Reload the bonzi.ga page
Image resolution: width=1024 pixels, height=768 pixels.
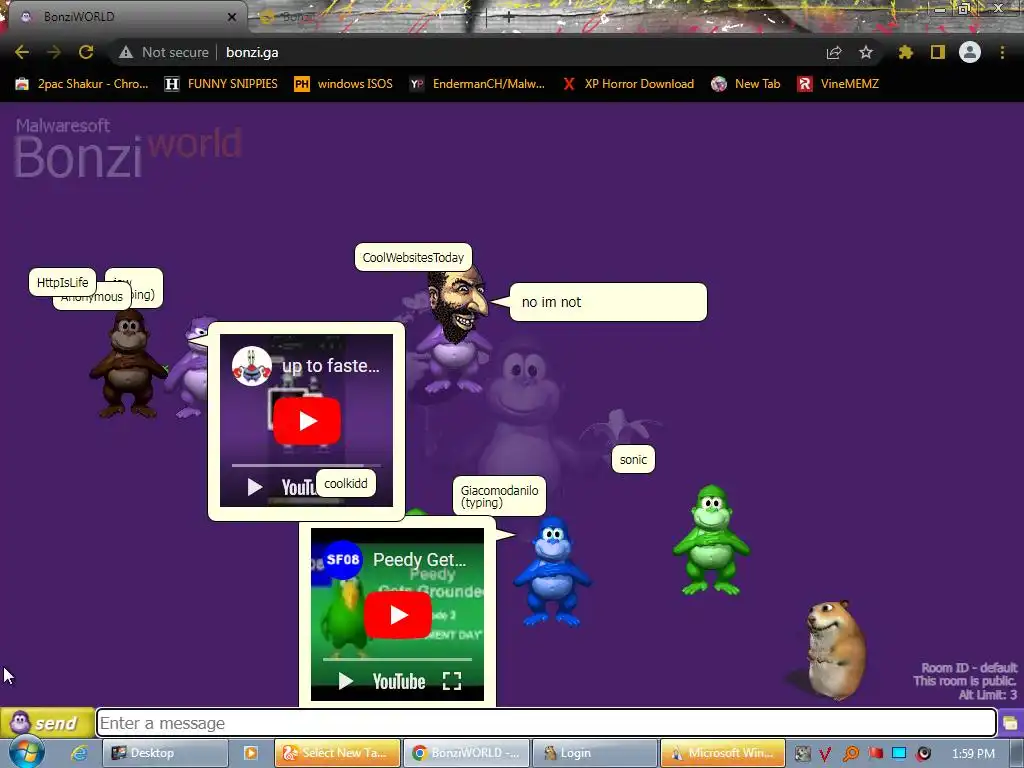[86, 52]
